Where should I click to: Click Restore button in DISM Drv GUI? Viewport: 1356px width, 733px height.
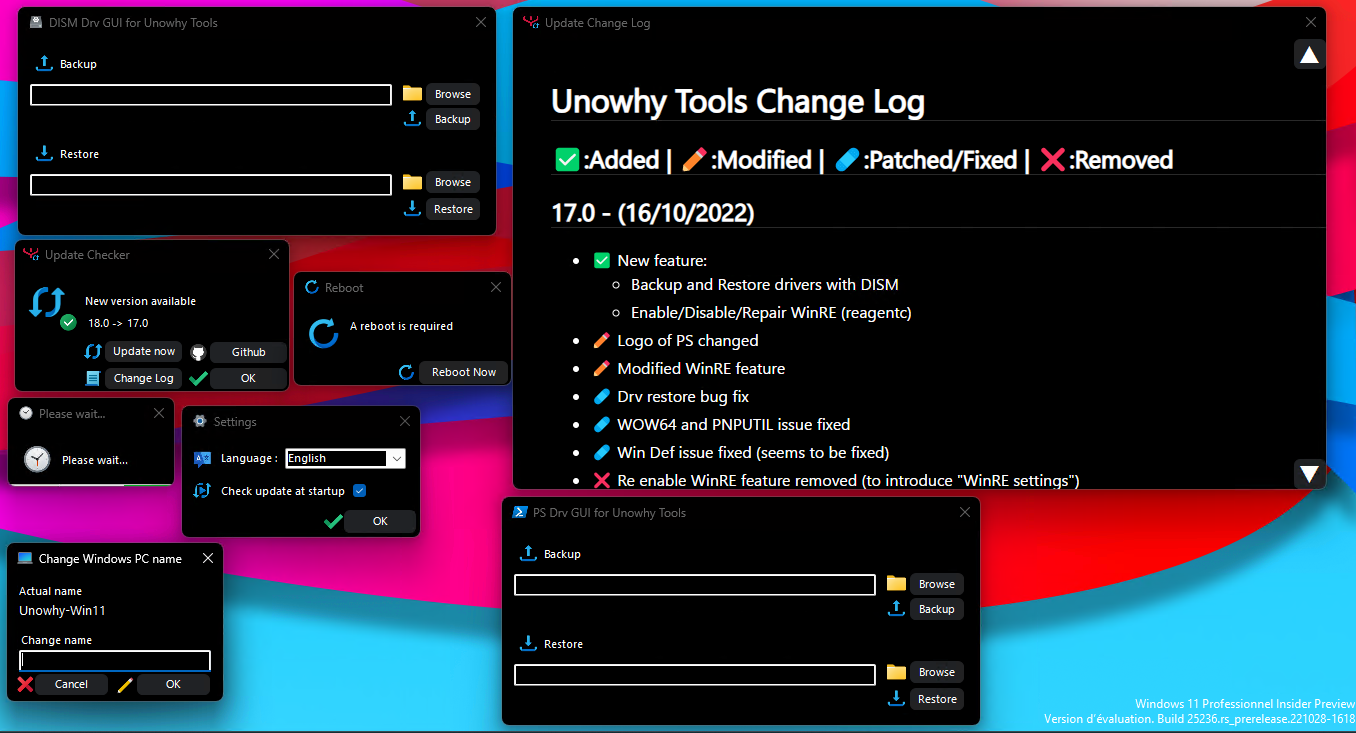click(453, 209)
